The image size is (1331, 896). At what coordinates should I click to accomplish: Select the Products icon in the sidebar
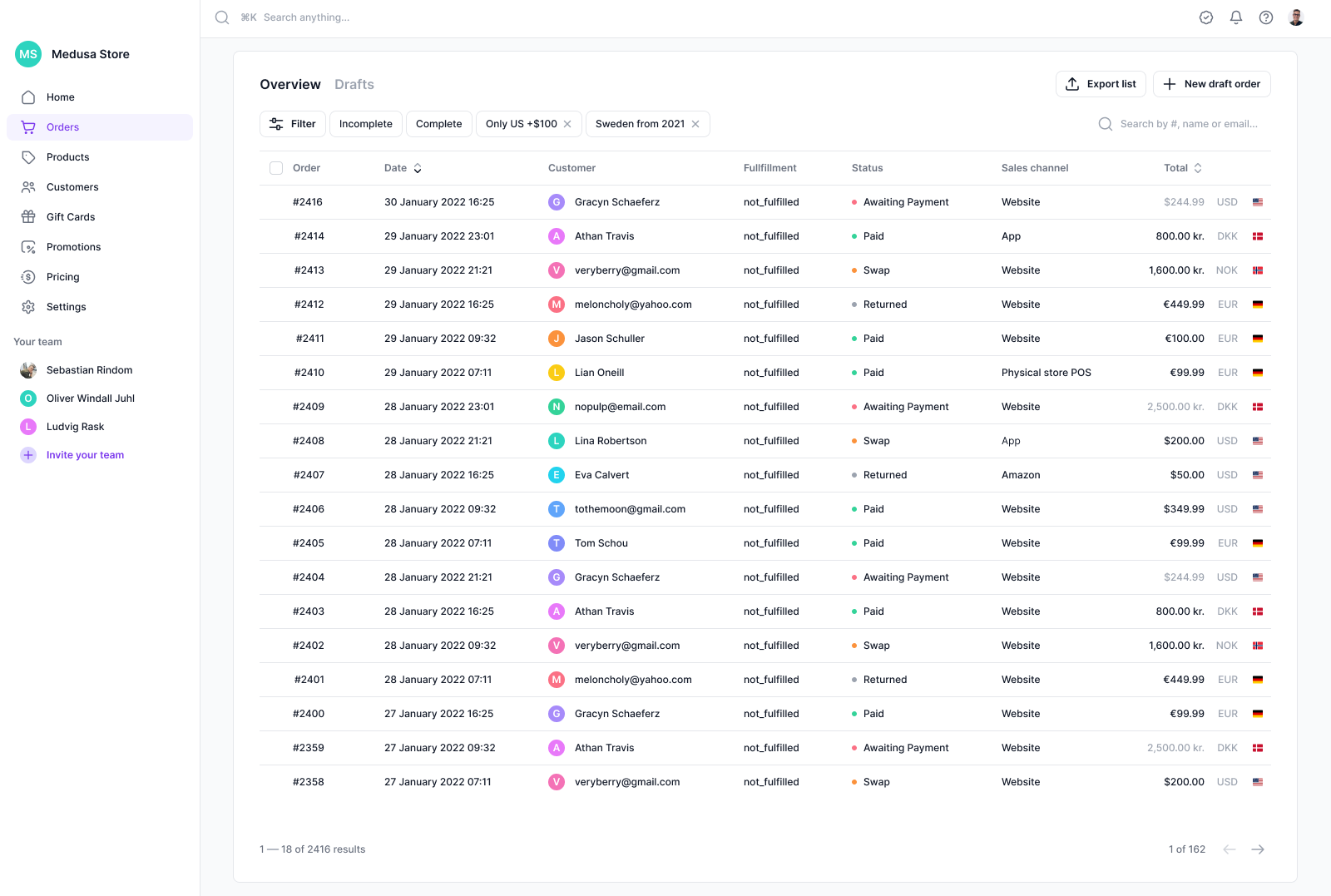tap(28, 156)
